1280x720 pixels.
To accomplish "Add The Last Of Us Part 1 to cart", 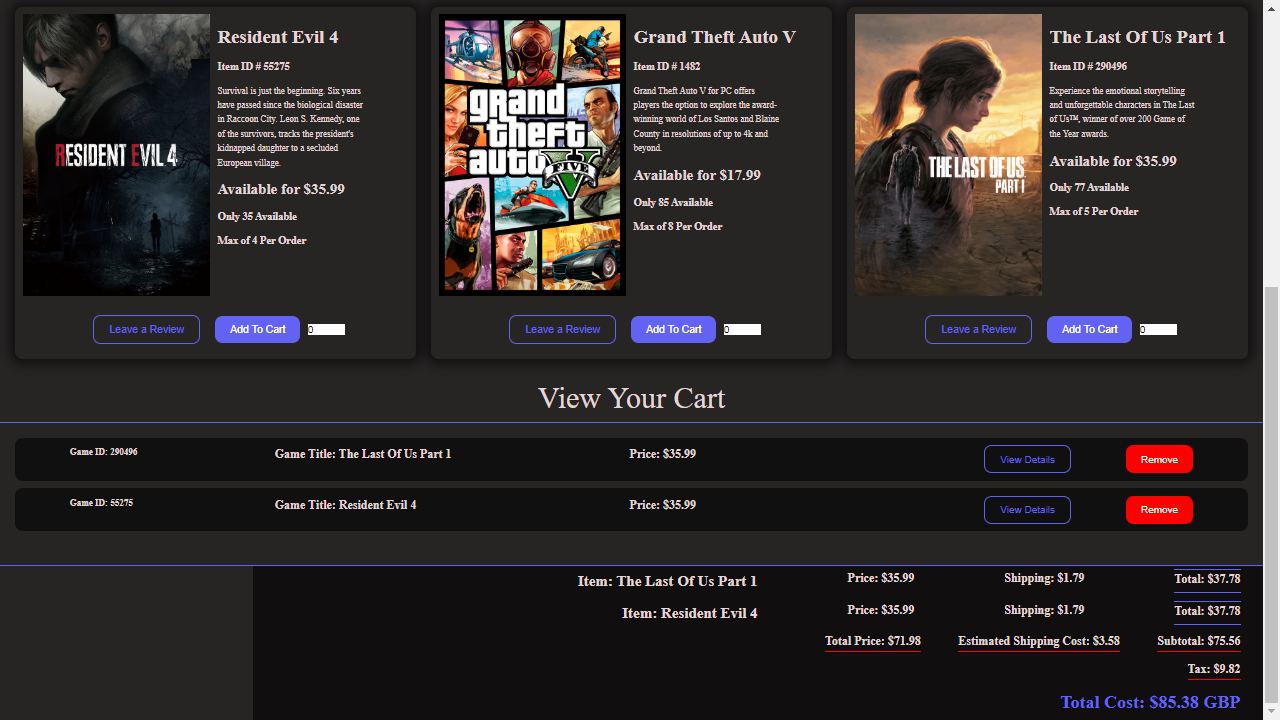I will [x=1089, y=329].
